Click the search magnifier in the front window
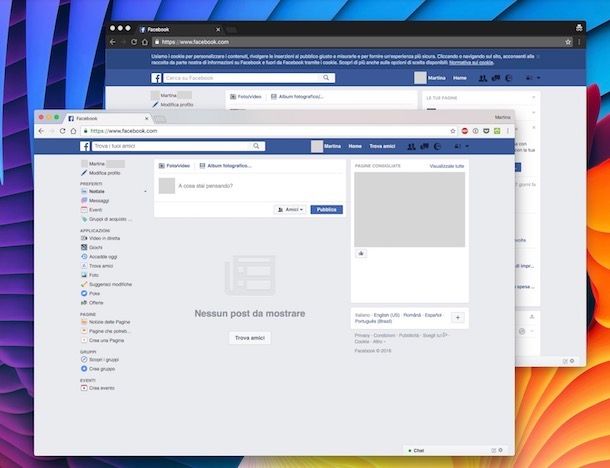The height and width of the screenshot is (468, 610). [x=256, y=146]
